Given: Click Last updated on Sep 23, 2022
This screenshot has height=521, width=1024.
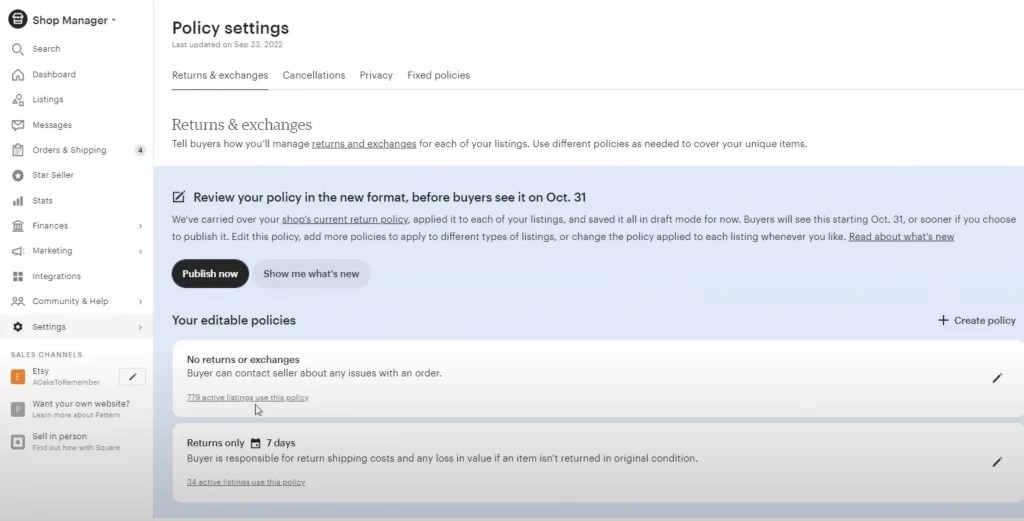Looking at the screenshot, I should (x=227, y=45).
